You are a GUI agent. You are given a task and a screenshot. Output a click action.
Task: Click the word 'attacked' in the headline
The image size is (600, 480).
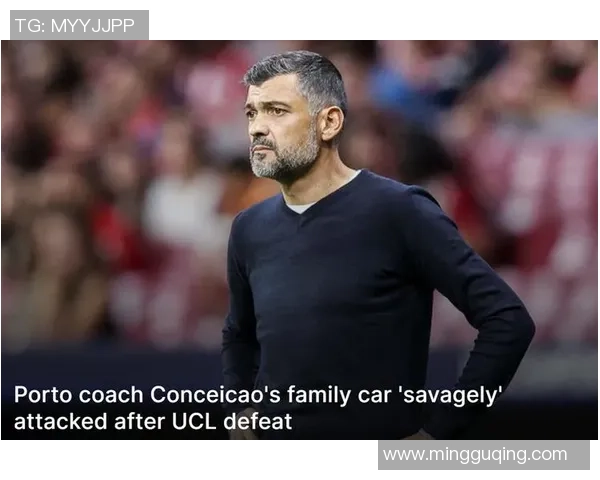[60, 421]
